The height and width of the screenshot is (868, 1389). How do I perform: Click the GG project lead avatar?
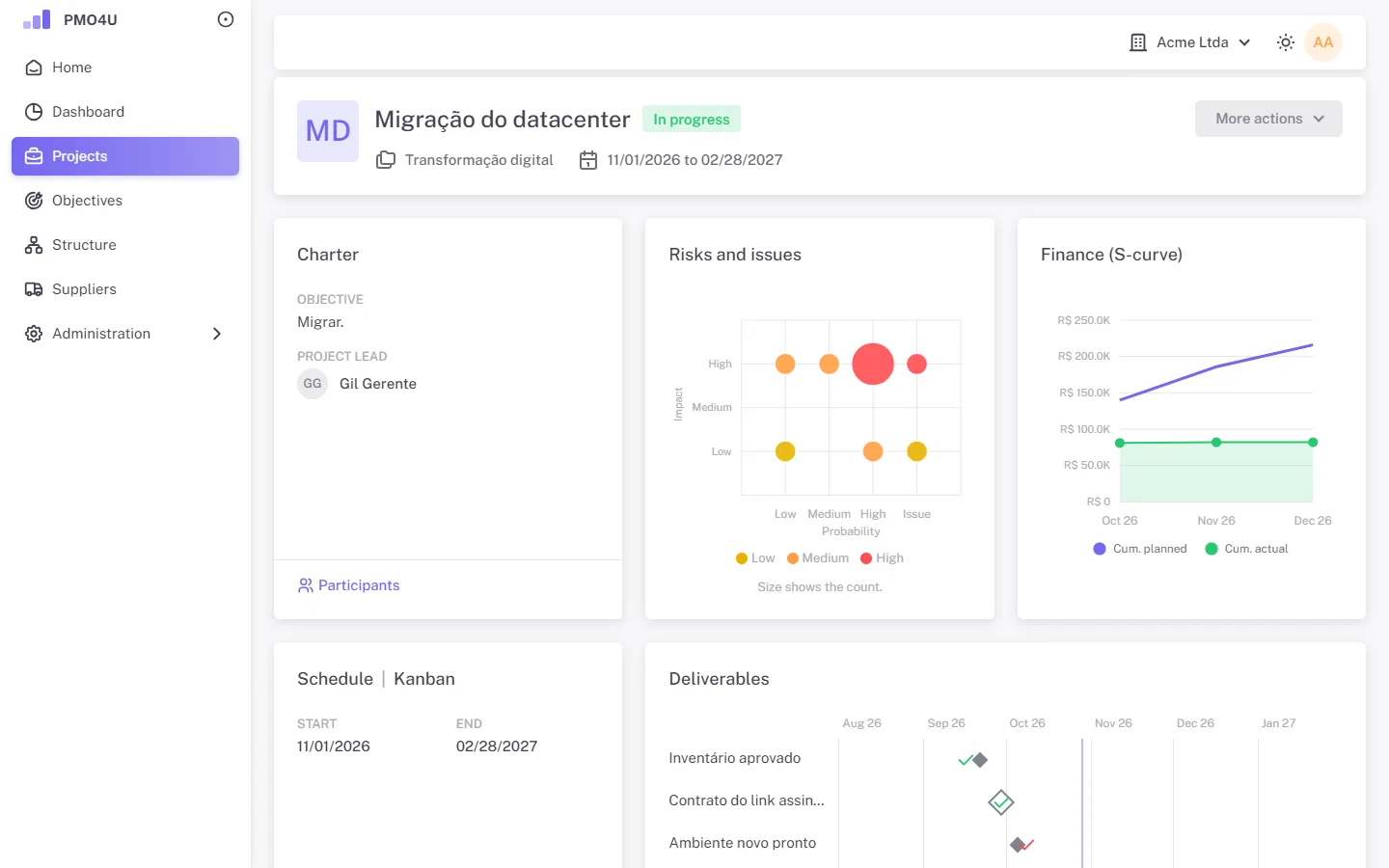coord(313,384)
